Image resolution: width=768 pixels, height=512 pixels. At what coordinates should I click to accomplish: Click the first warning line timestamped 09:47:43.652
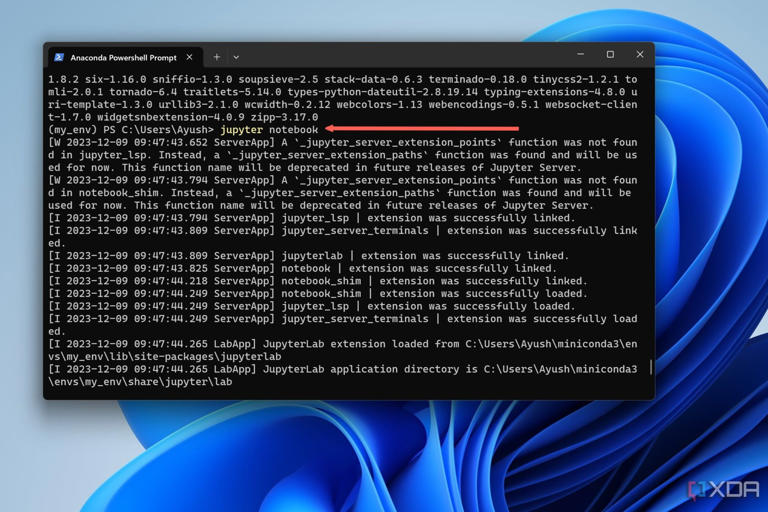click(343, 143)
